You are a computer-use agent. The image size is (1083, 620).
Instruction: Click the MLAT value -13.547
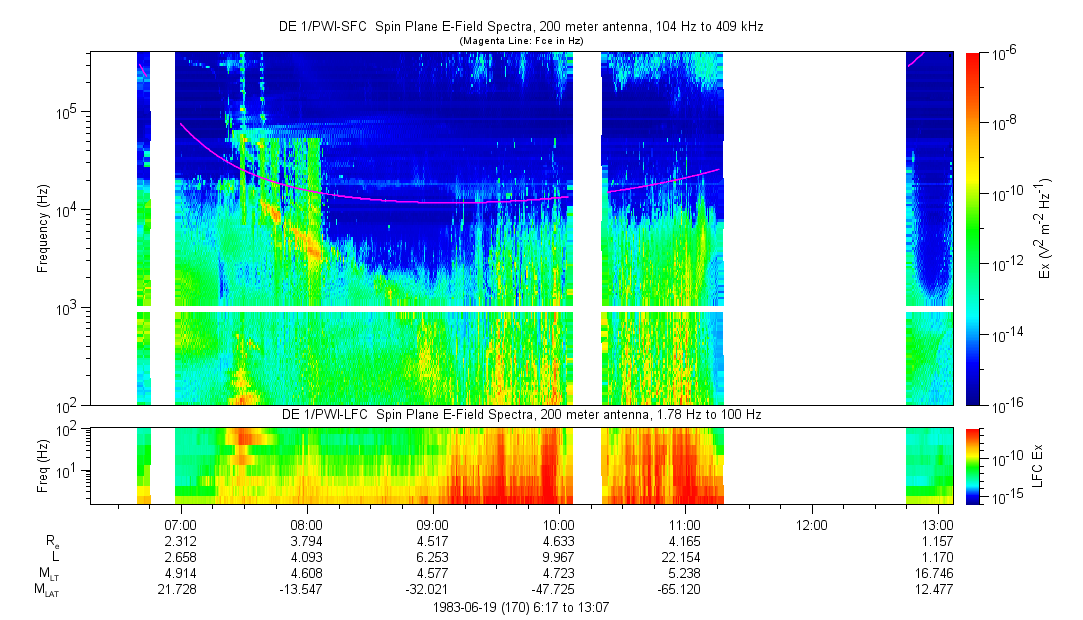pos(301,590)
